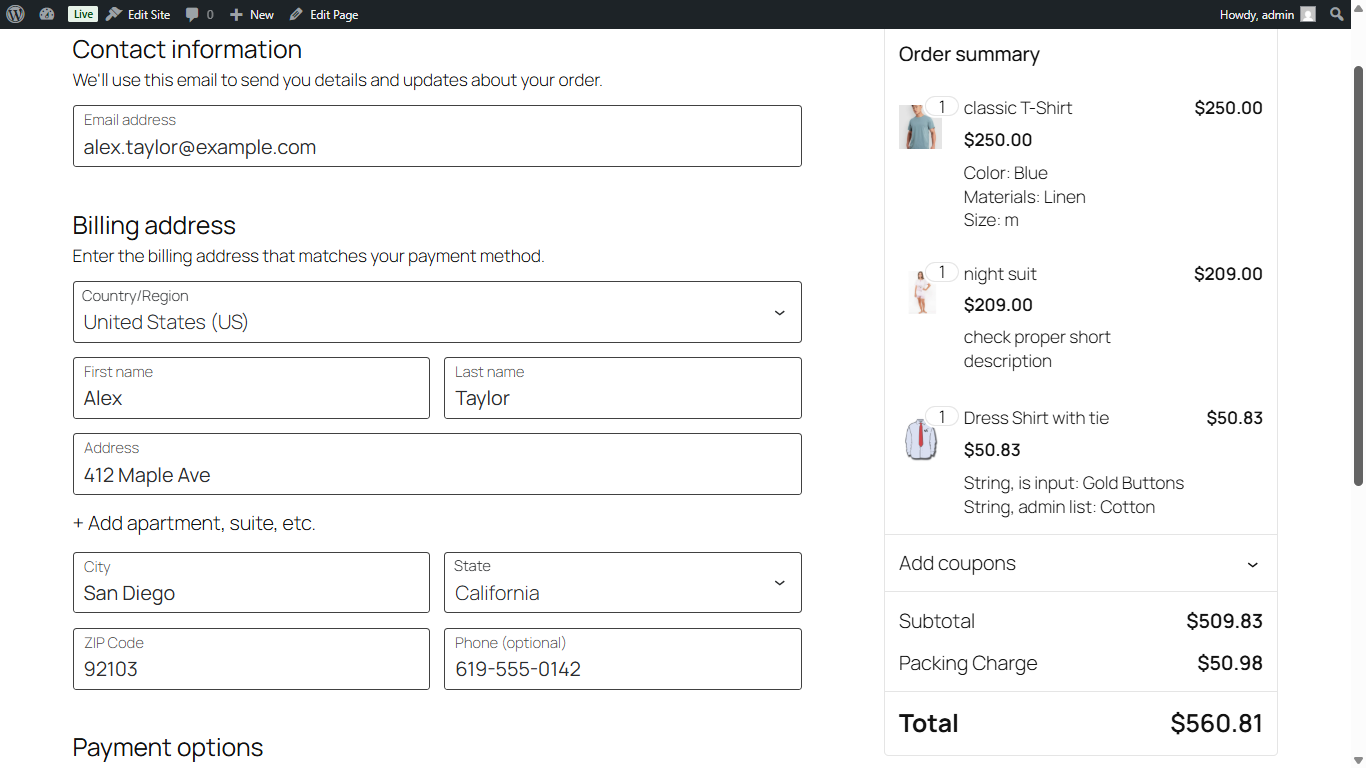Open the site dashboard gauge icon
Viewport: 1366px width, 768px height.
pyautogui.click(x=47, y=14)
